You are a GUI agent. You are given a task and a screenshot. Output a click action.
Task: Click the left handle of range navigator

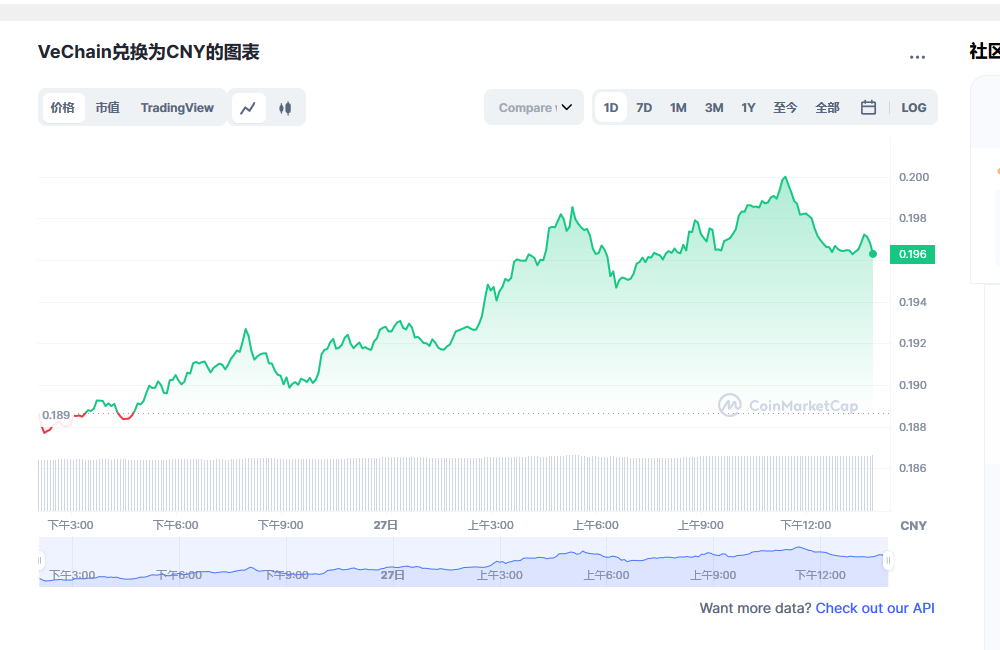coord(40,561)
